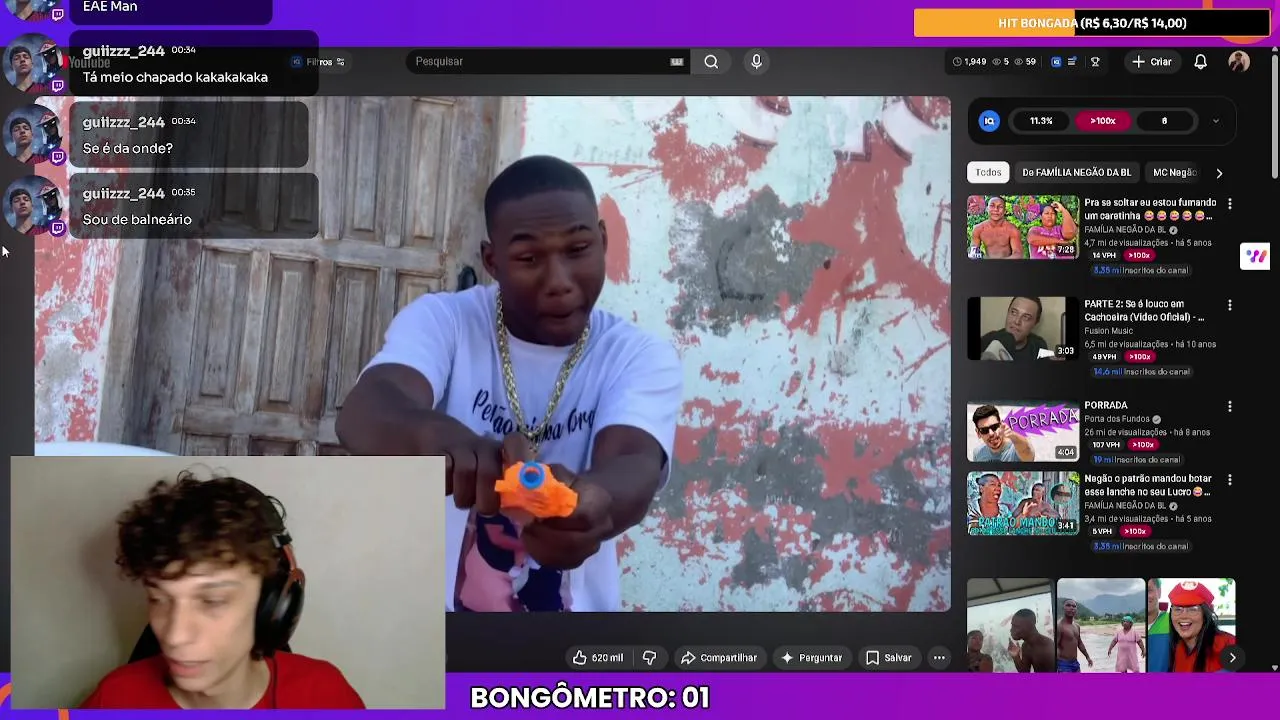Open thumbnail of Negão o patrão mandou video
Viewport: 1280px width, 720px height.
pyautogui.click(x=1022, y=504)
